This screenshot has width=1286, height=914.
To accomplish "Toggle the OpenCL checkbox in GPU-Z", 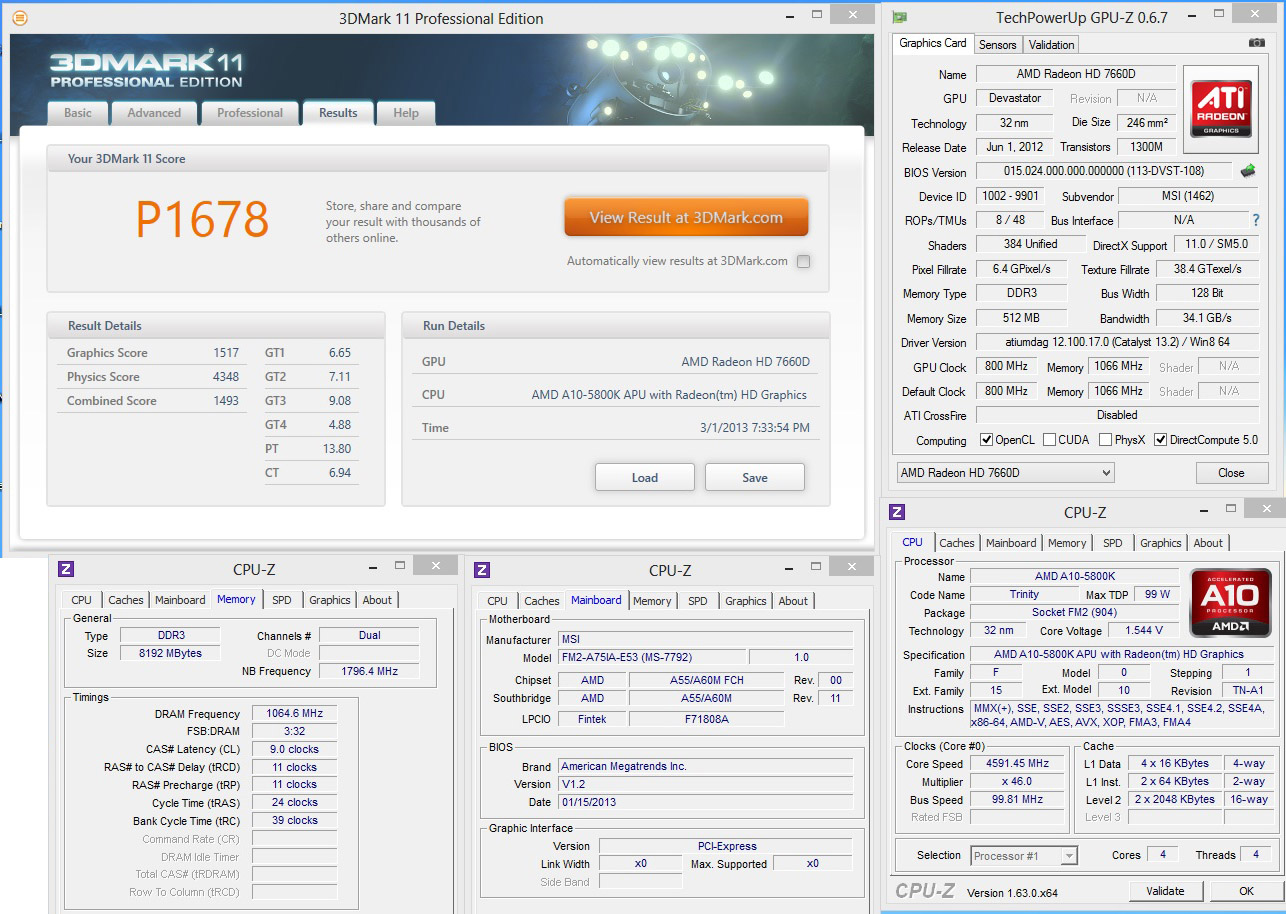I will click(x=987, y=440).
